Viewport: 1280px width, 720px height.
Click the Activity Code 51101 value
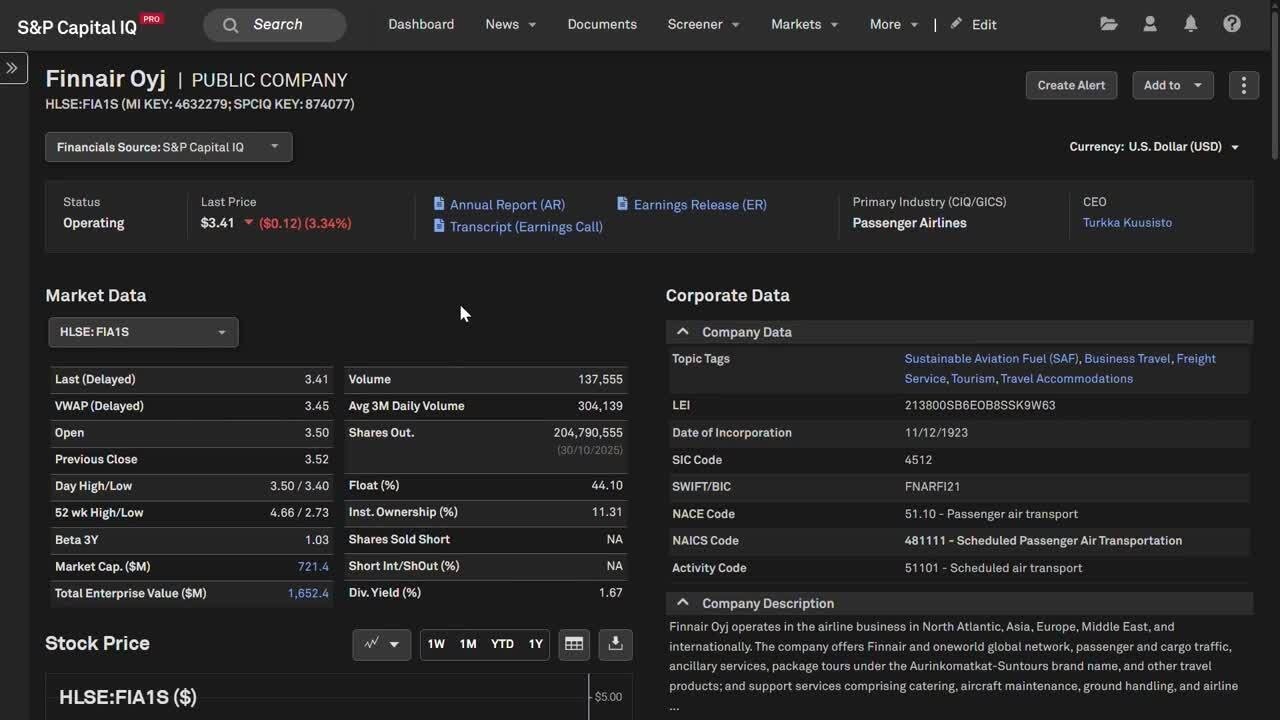[x=993, y=567]
